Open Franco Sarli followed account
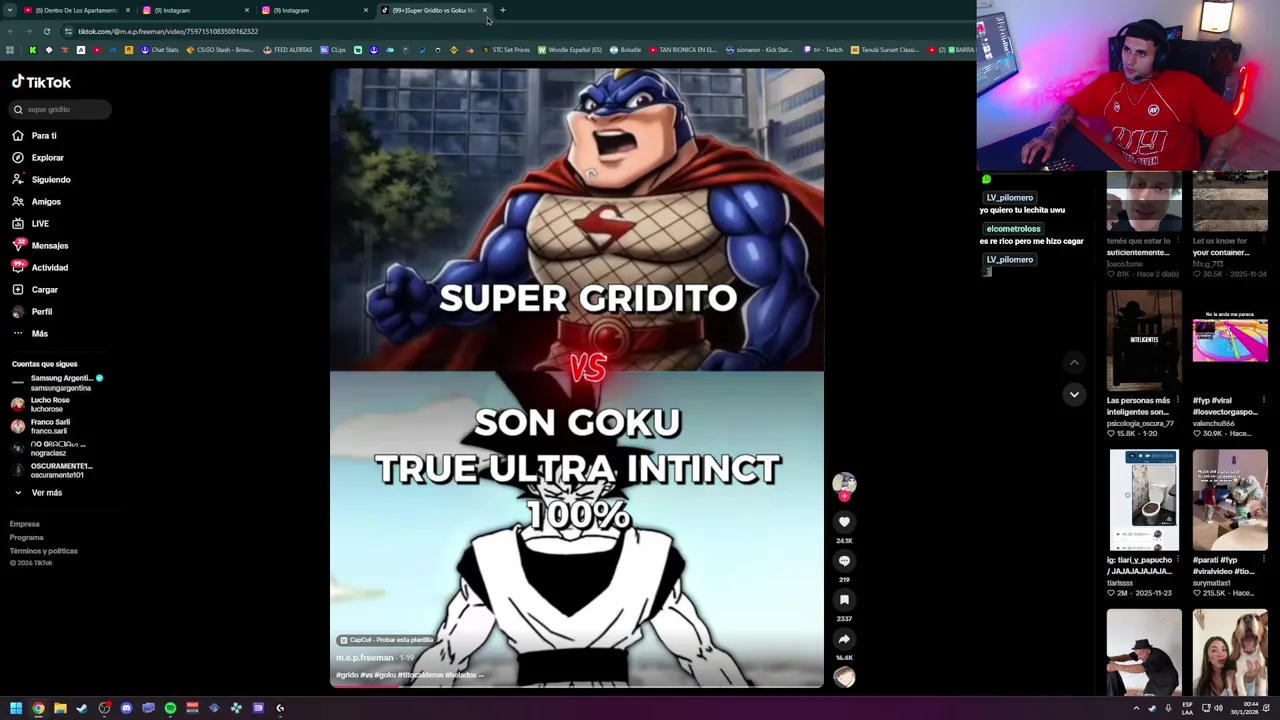The image size is (1280, 720). [x=42, y=426]
